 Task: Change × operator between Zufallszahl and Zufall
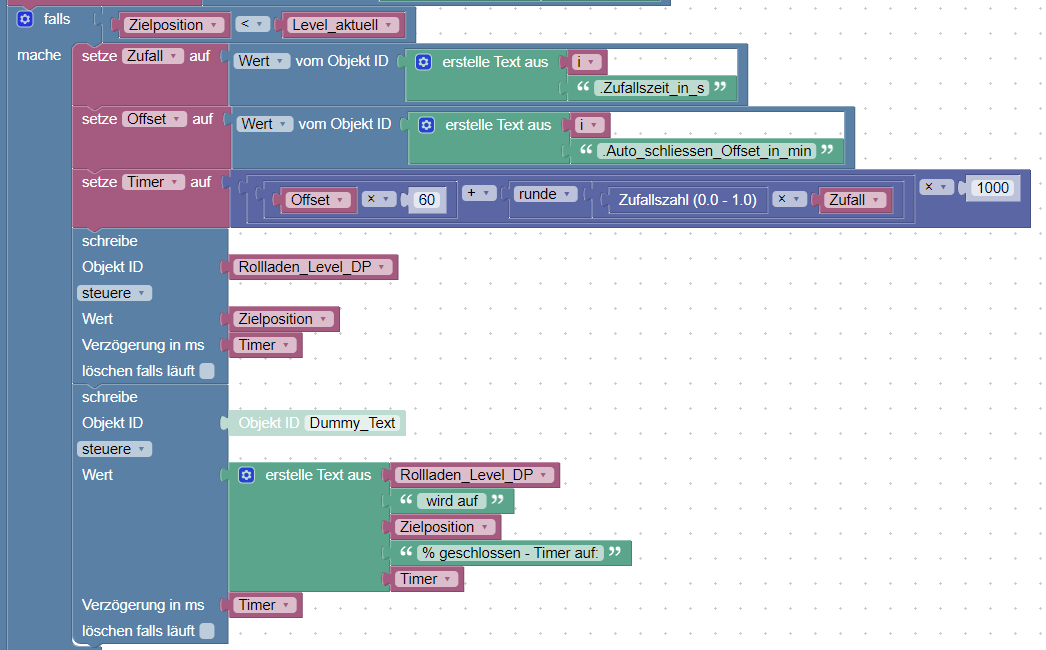coord(789,199)
